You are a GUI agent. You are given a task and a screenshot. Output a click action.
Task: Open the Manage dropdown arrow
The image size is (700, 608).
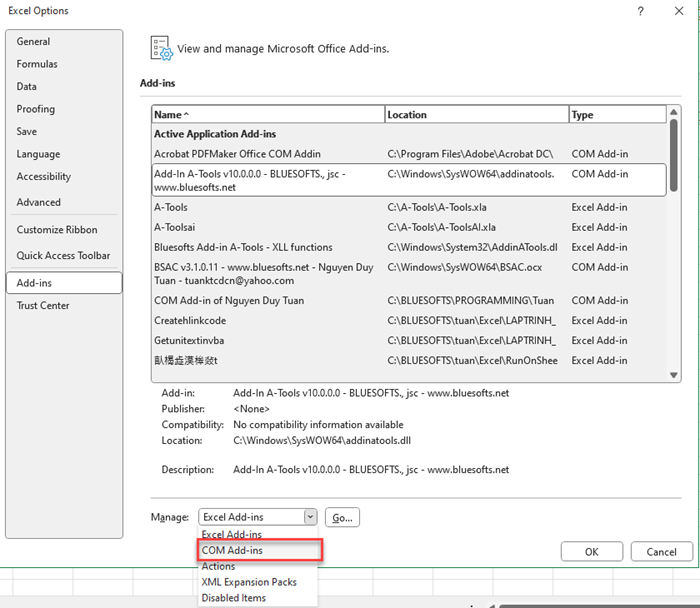tap(310, 517)
